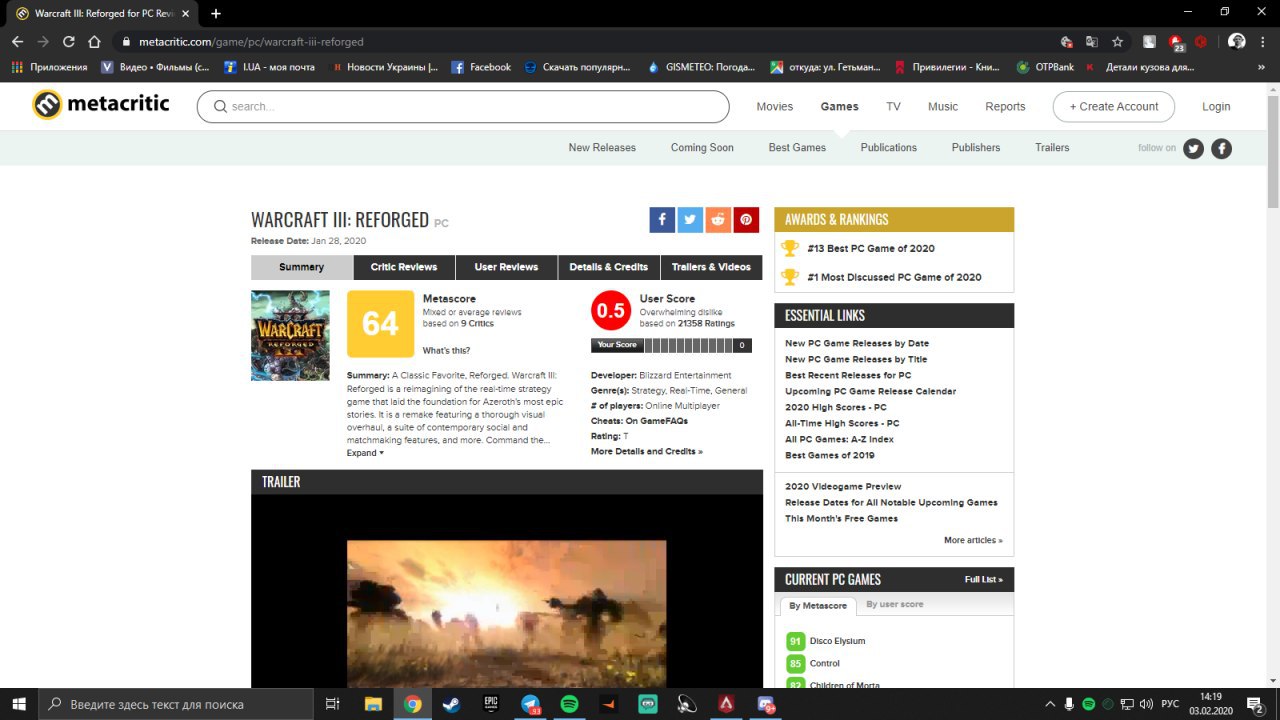Follow Metacritic on Twitter in header
The width and height of the screenshot is (1280, 720).
point(1193,149)
